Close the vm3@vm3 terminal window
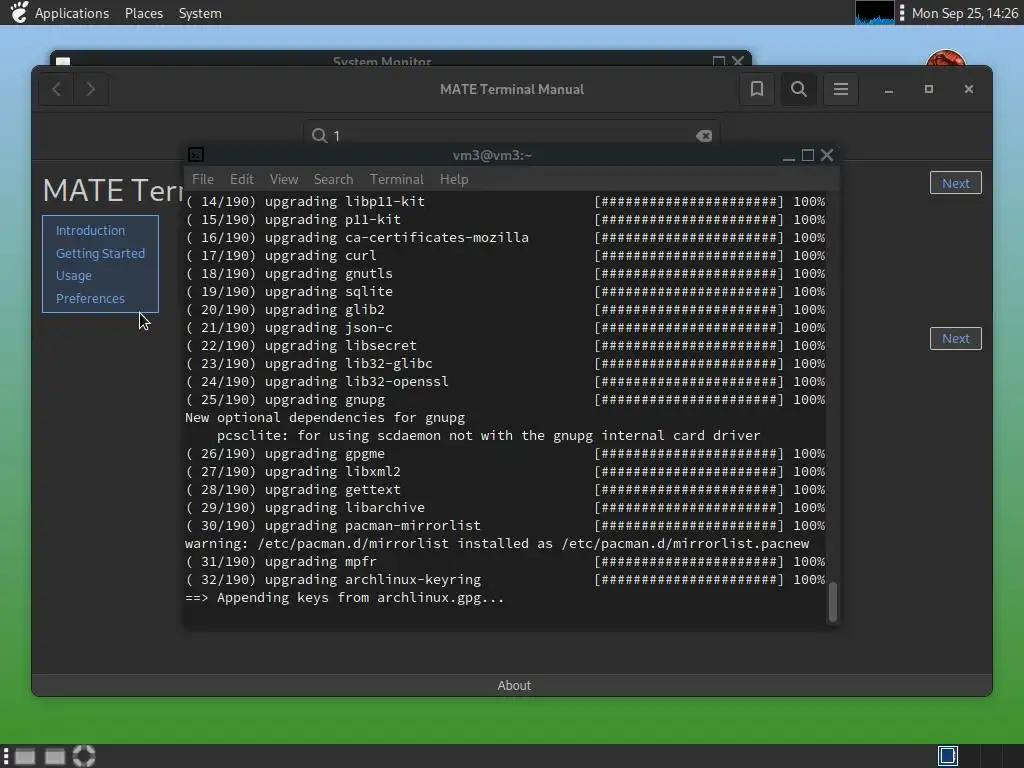1024x768 pixels. (x=827, y=155)
